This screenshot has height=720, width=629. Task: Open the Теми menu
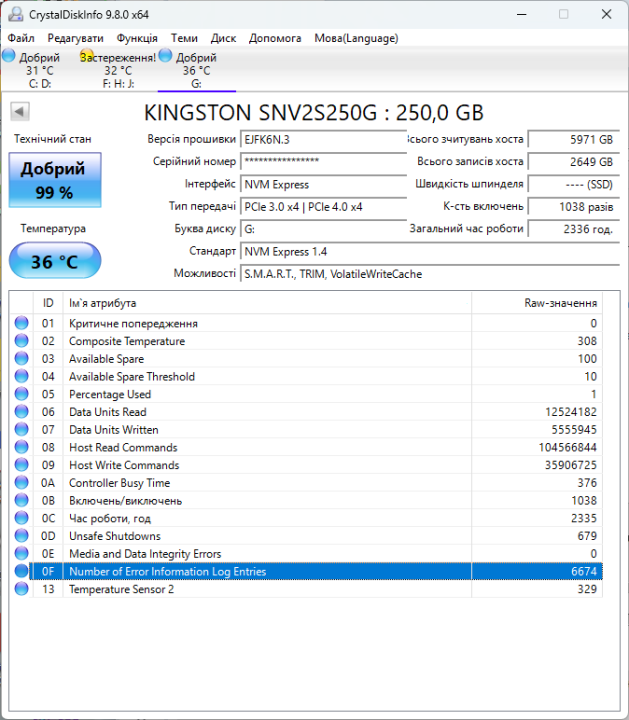184,38
